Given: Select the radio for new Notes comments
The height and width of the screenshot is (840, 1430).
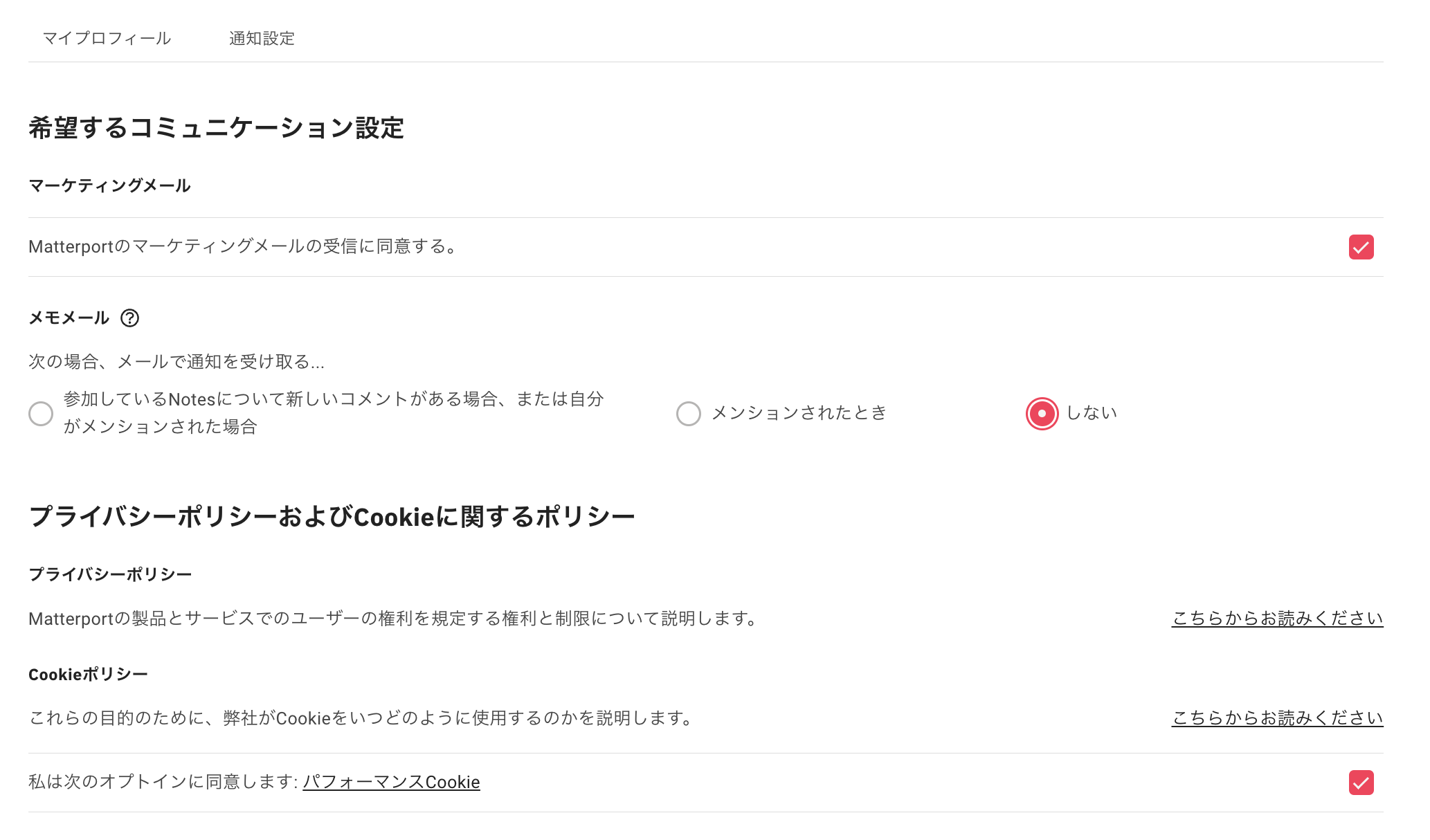Looking at the screenshot, I should tap(41, 413).
